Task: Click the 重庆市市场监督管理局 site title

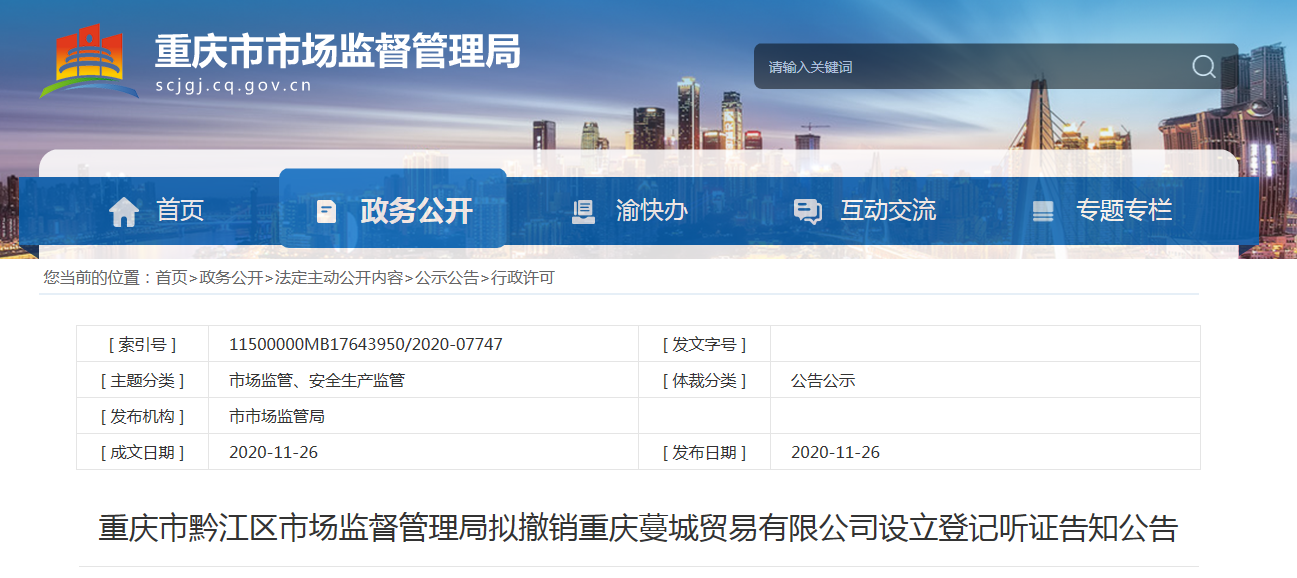Action: click(x=339, y=50)
